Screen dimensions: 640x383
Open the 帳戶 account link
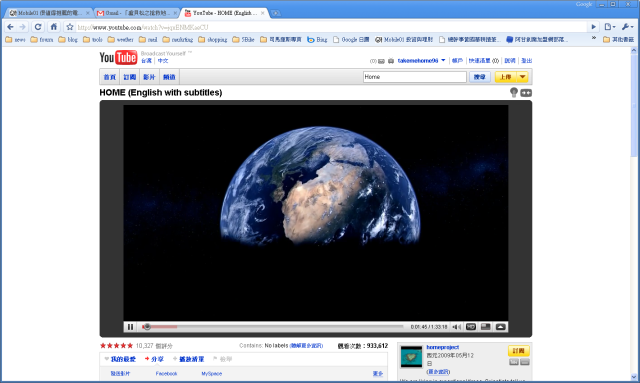pos(457,61)
